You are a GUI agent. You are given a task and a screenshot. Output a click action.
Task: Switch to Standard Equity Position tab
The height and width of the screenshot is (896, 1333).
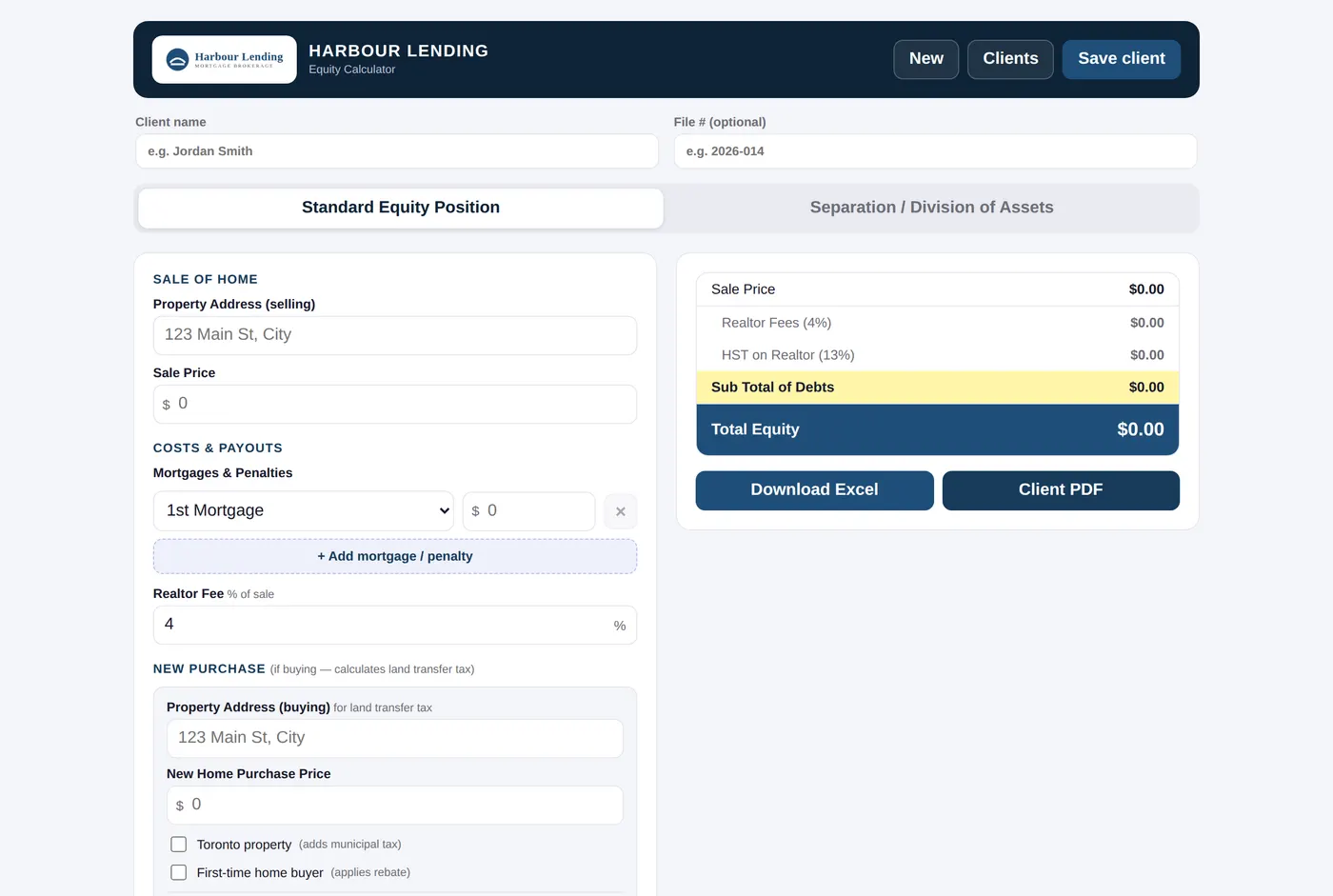(401, 208)
